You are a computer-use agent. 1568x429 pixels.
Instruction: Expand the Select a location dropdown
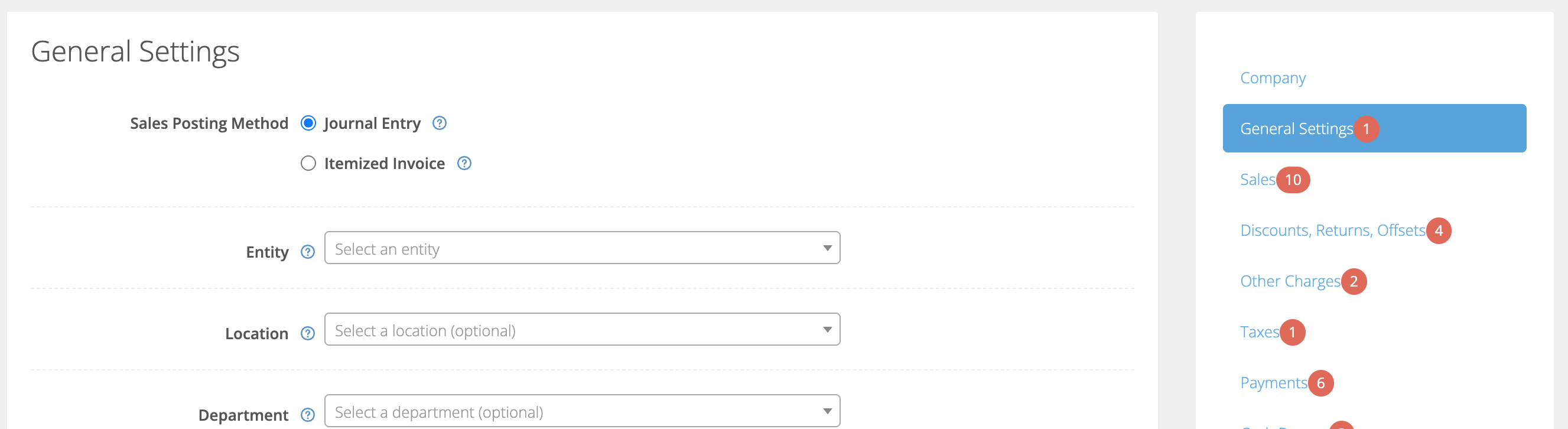pyautogui.click(x=583, y=329)
